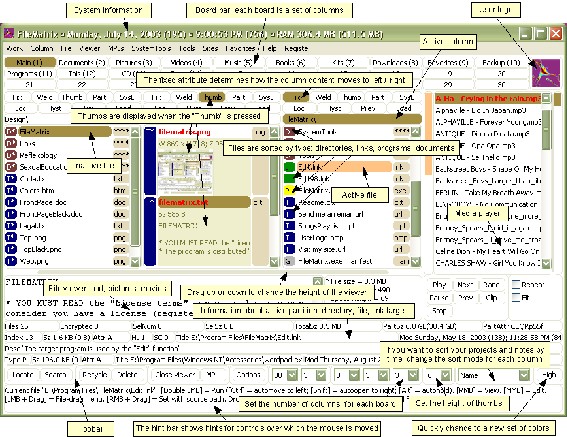Image resolution: width=567 pixels, height=437 pixels.
Task: Click scroll-down arrow of the FileMatrix file list
Action: [416, 261]
